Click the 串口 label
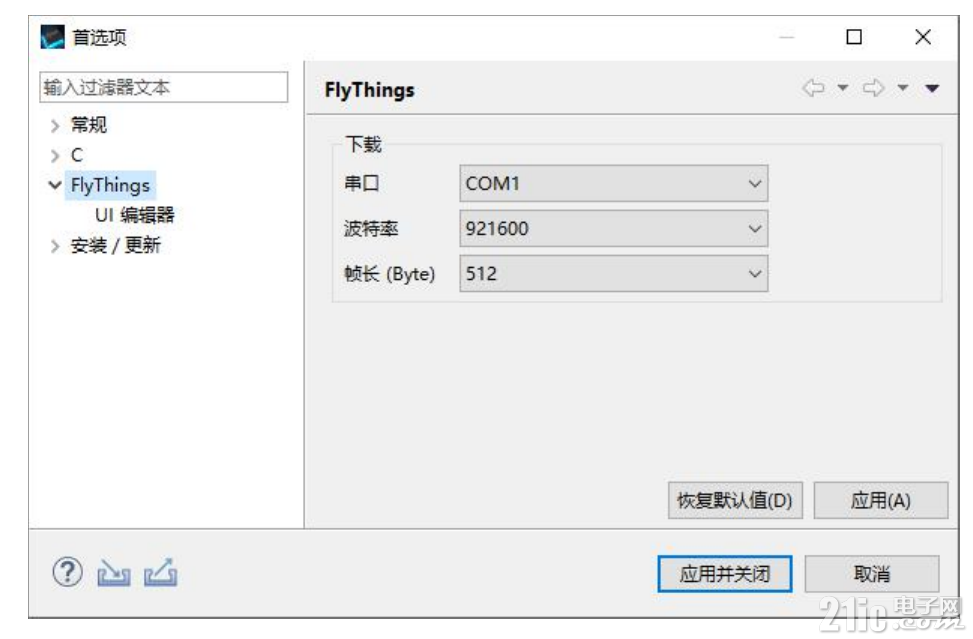 point(362,184)
